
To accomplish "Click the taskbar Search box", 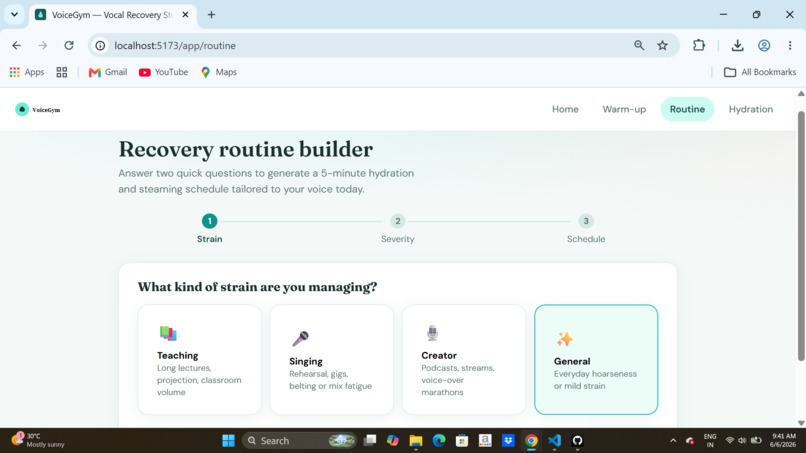I will pos(300,441).
